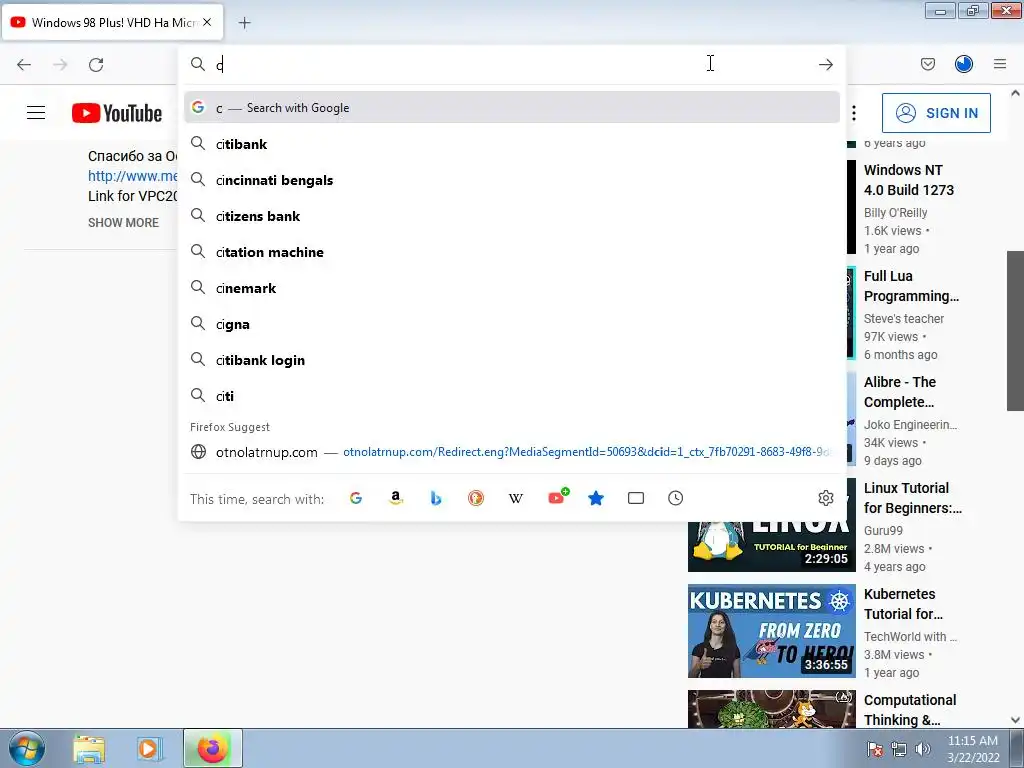Expand description with SHOW MORE
The width and height of the screenshot is (1024, 768).
pyautogui.click(x=123, y=223)
